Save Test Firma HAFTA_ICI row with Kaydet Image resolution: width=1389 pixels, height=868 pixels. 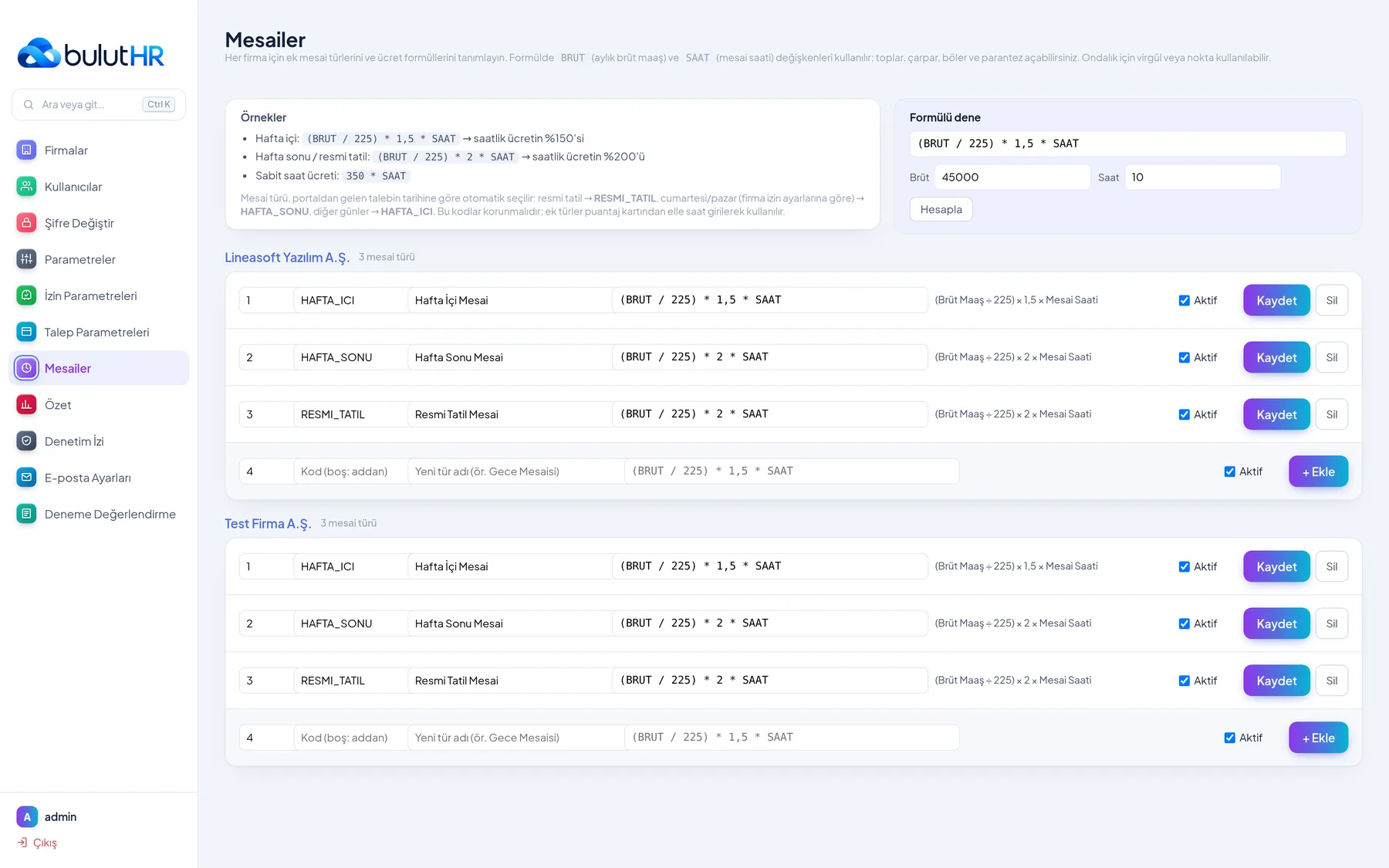point(1276,566)
